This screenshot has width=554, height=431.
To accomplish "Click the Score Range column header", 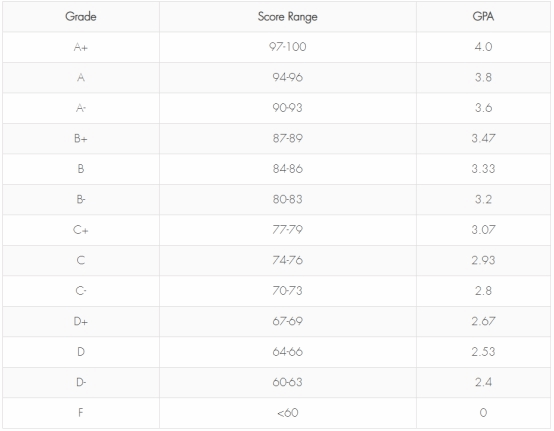I will [x=288, y=17].
